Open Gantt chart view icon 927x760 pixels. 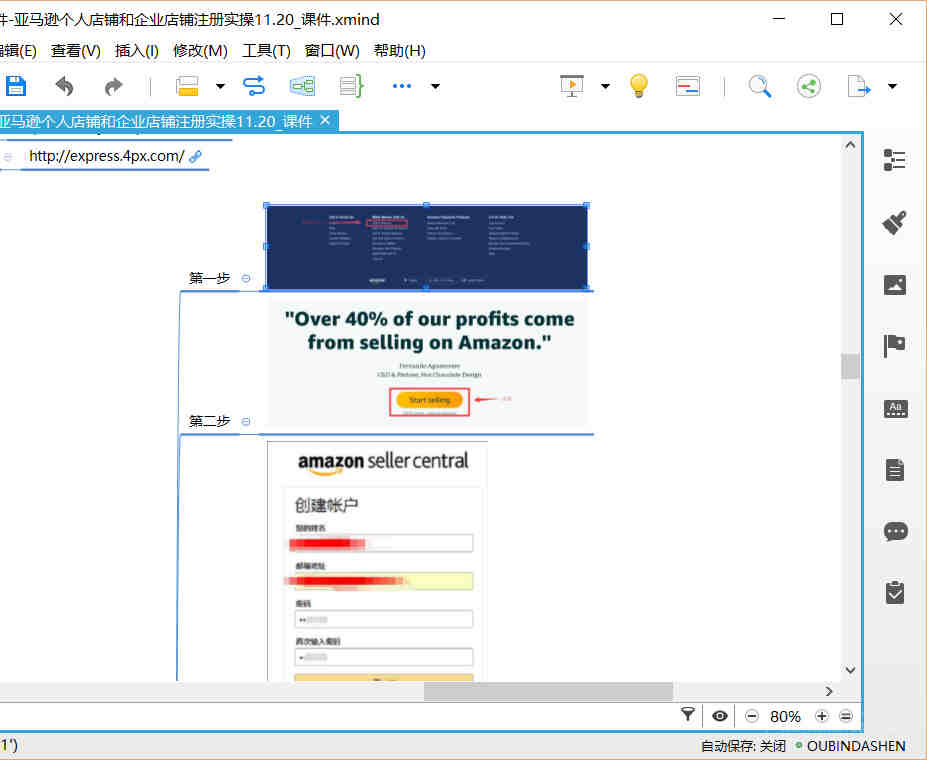coord(688,86)
